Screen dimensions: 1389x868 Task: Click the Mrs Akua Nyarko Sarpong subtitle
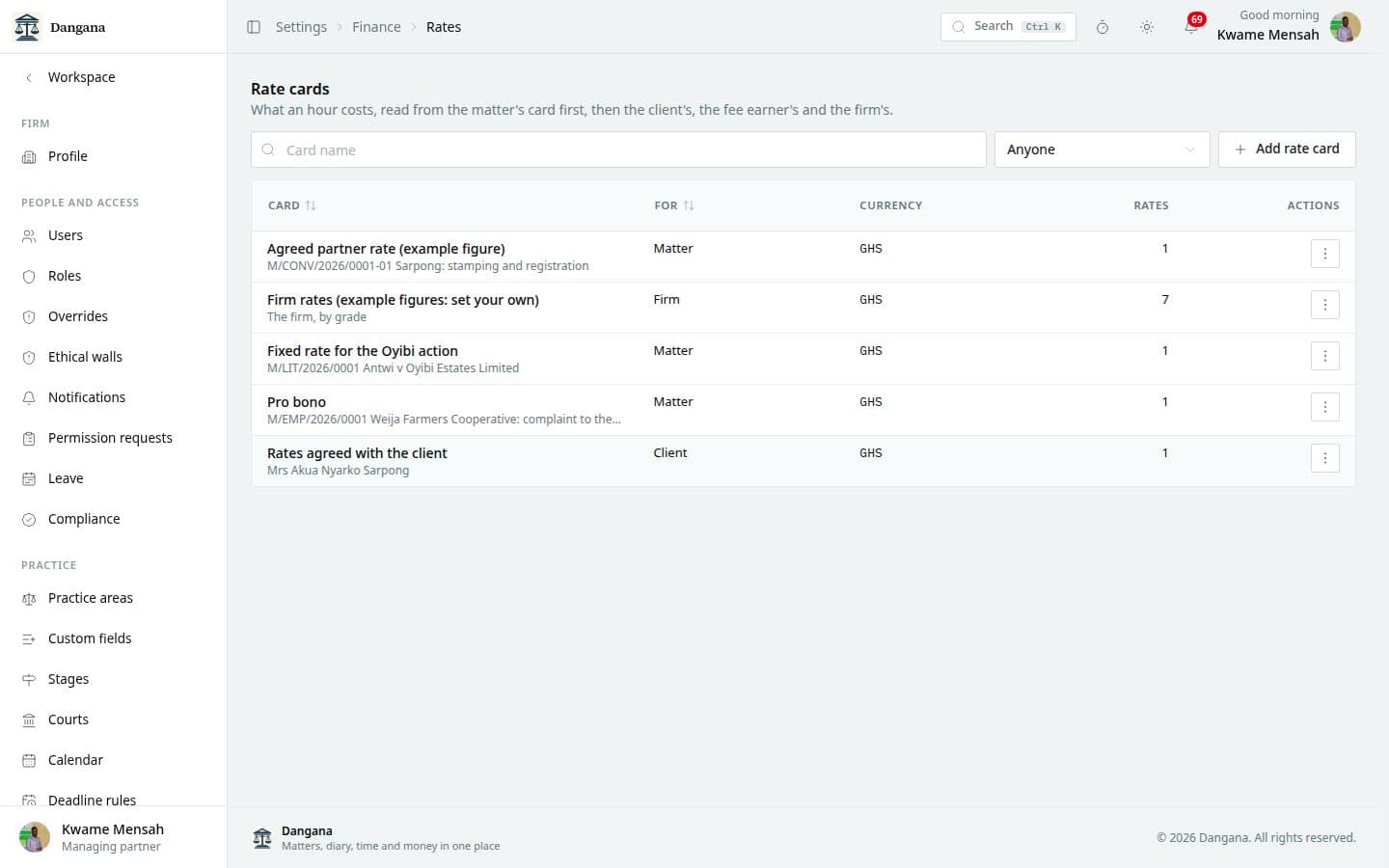click(x=338, y=471)
